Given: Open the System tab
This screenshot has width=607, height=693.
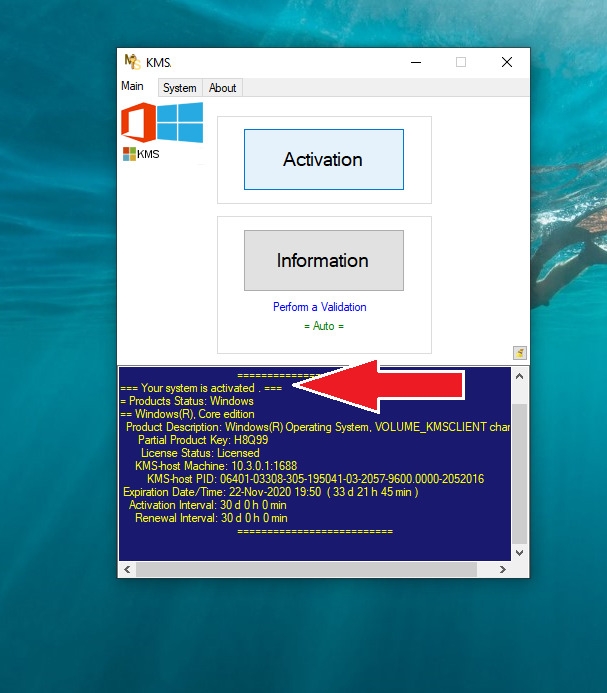Looking at the screenshot, I should (180, 88).
